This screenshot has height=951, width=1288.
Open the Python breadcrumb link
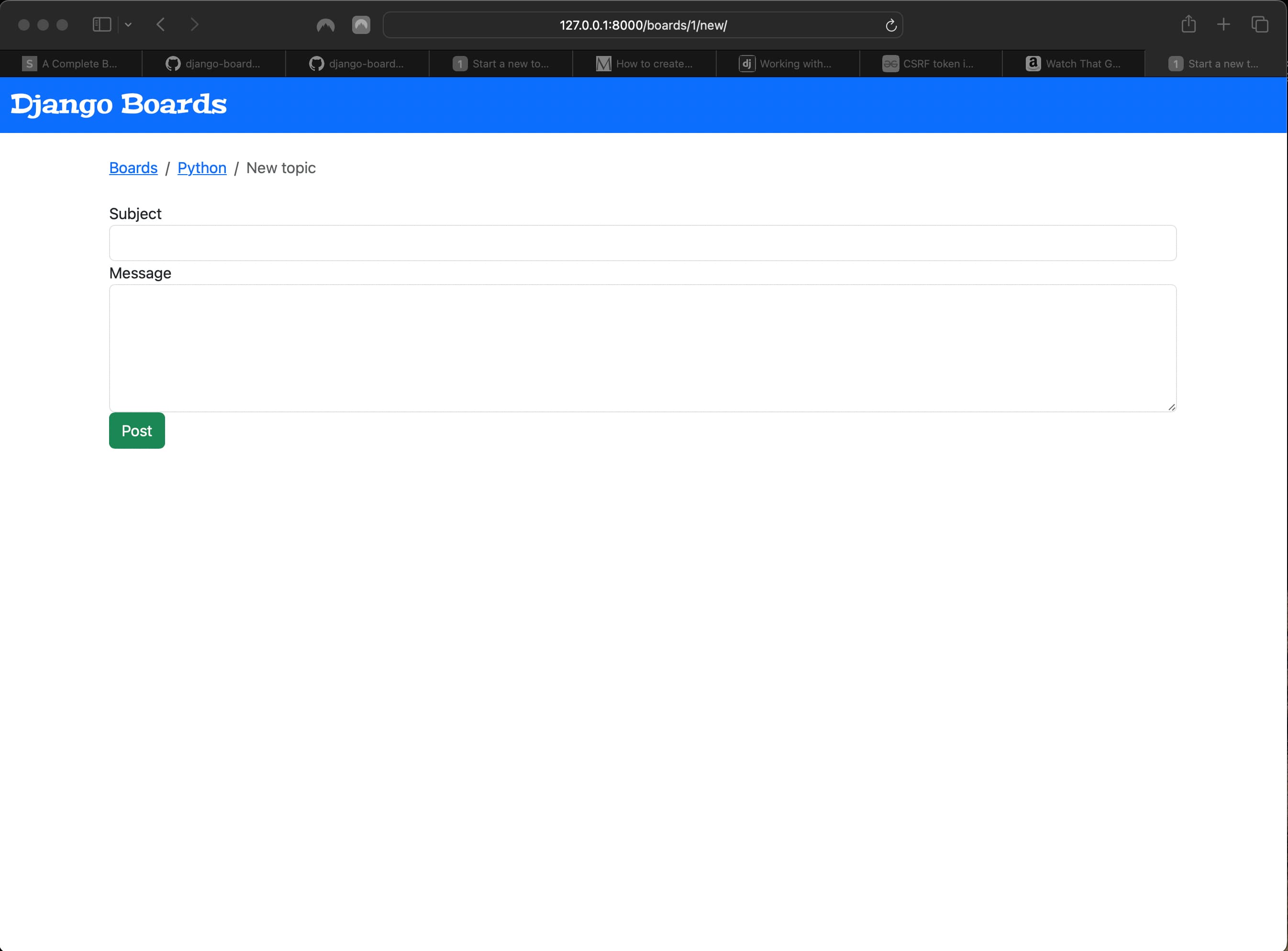(202, 168)
